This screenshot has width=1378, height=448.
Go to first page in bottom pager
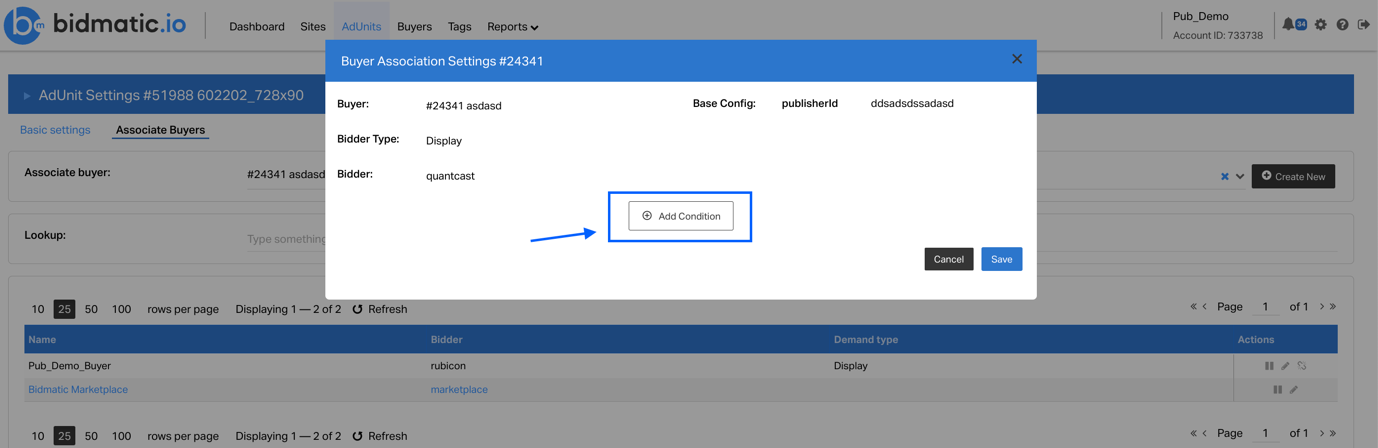pyautogui.click(x=1193, y=433)
